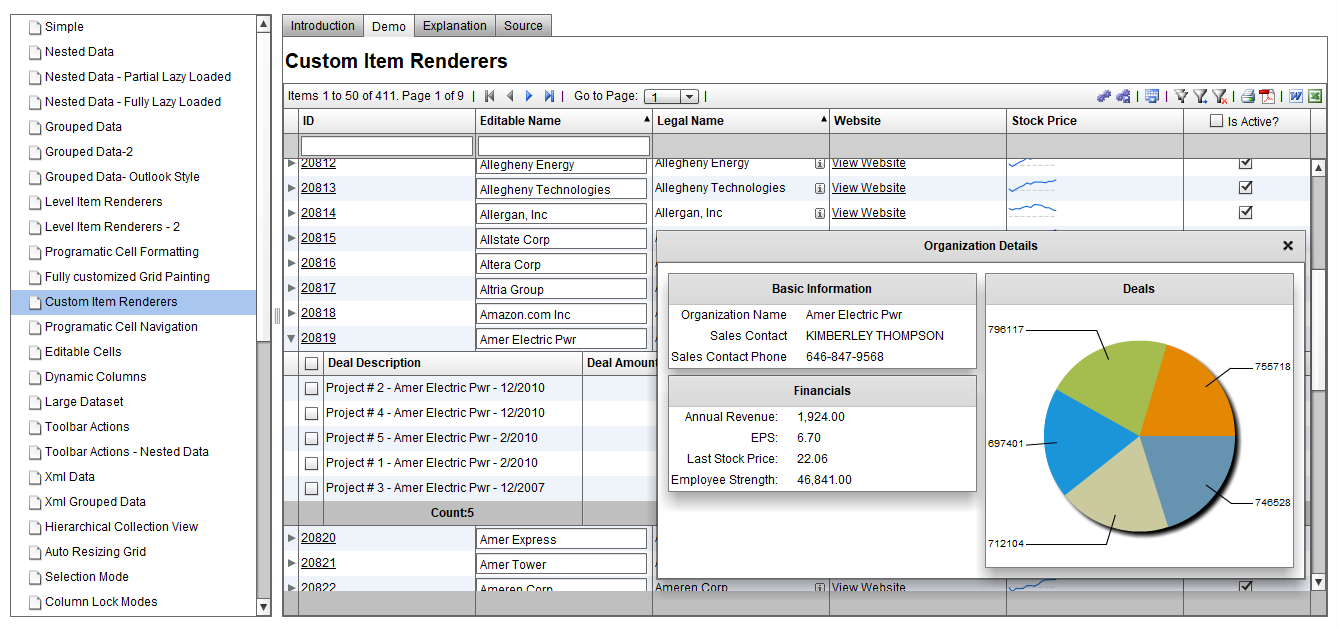This screenshot has height=628, width=1338.
Task: Check Project # 1 - Amer Electric Pwr deal
Action: point(312,463)
